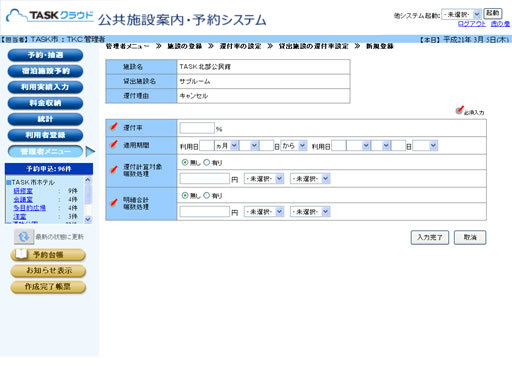Open the 統計 menu
The width and height of the screenshot is (512, 384).
pyautogui.click(x=45, y=119)
